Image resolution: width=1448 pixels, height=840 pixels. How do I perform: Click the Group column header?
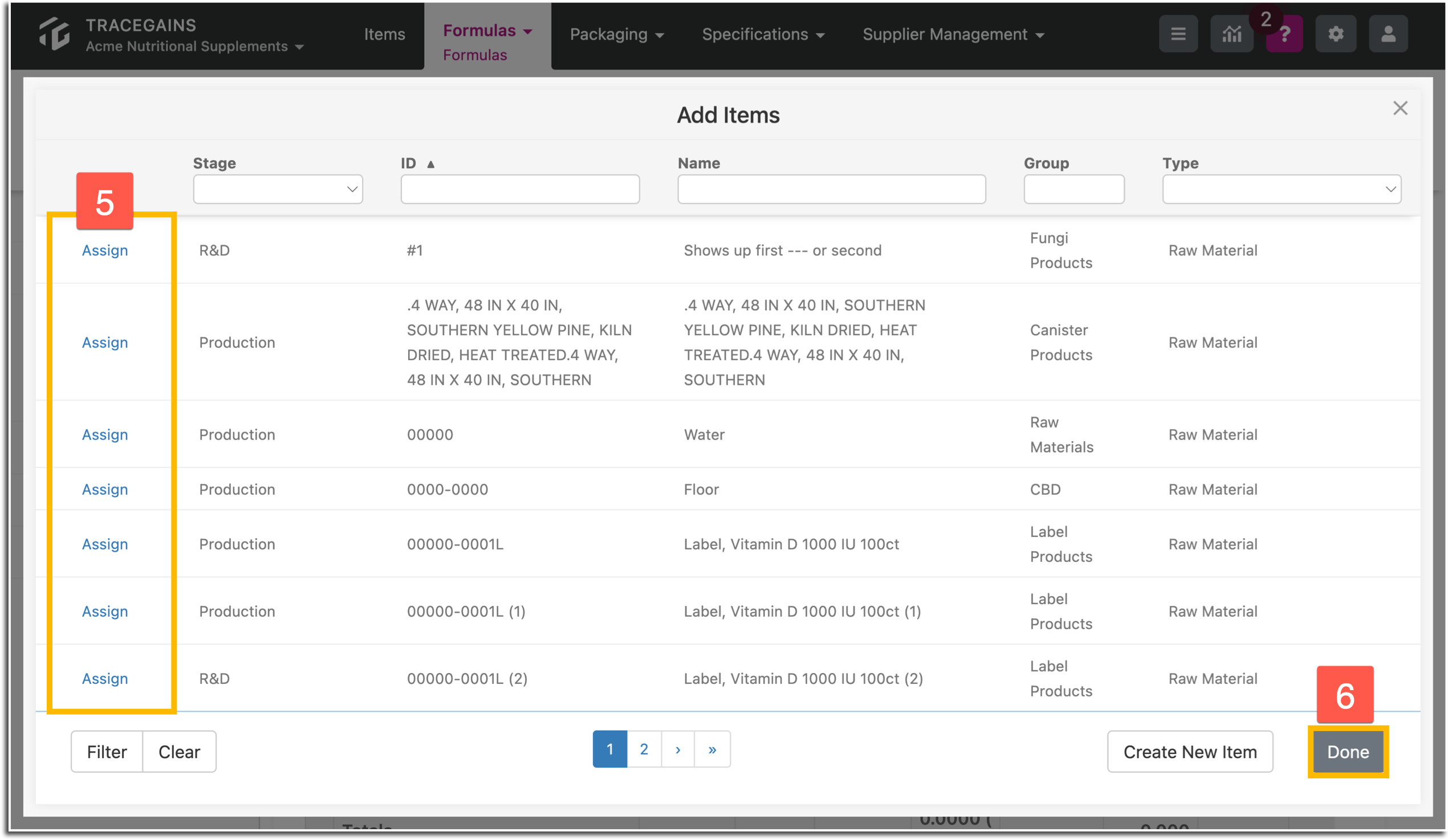click(x=1046, y=163)
